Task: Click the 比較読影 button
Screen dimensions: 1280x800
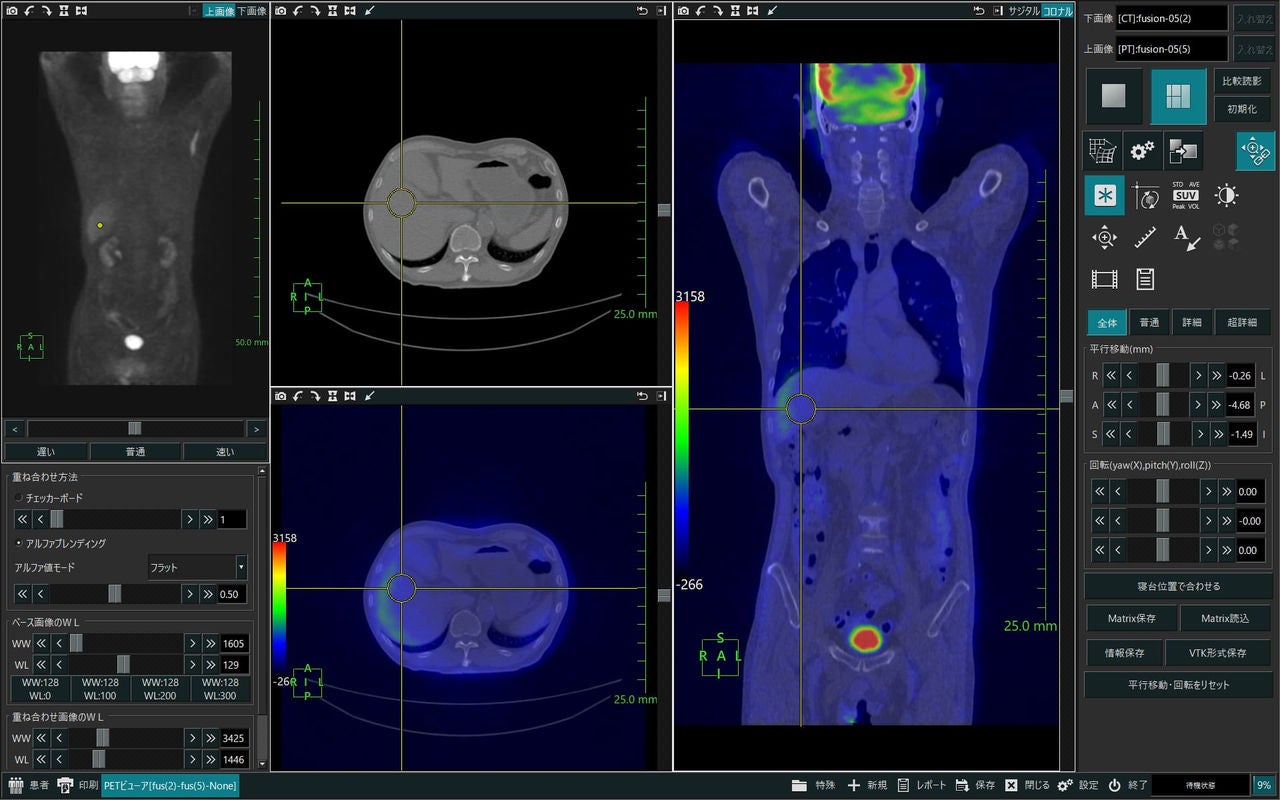Action: coord(1243,81)
